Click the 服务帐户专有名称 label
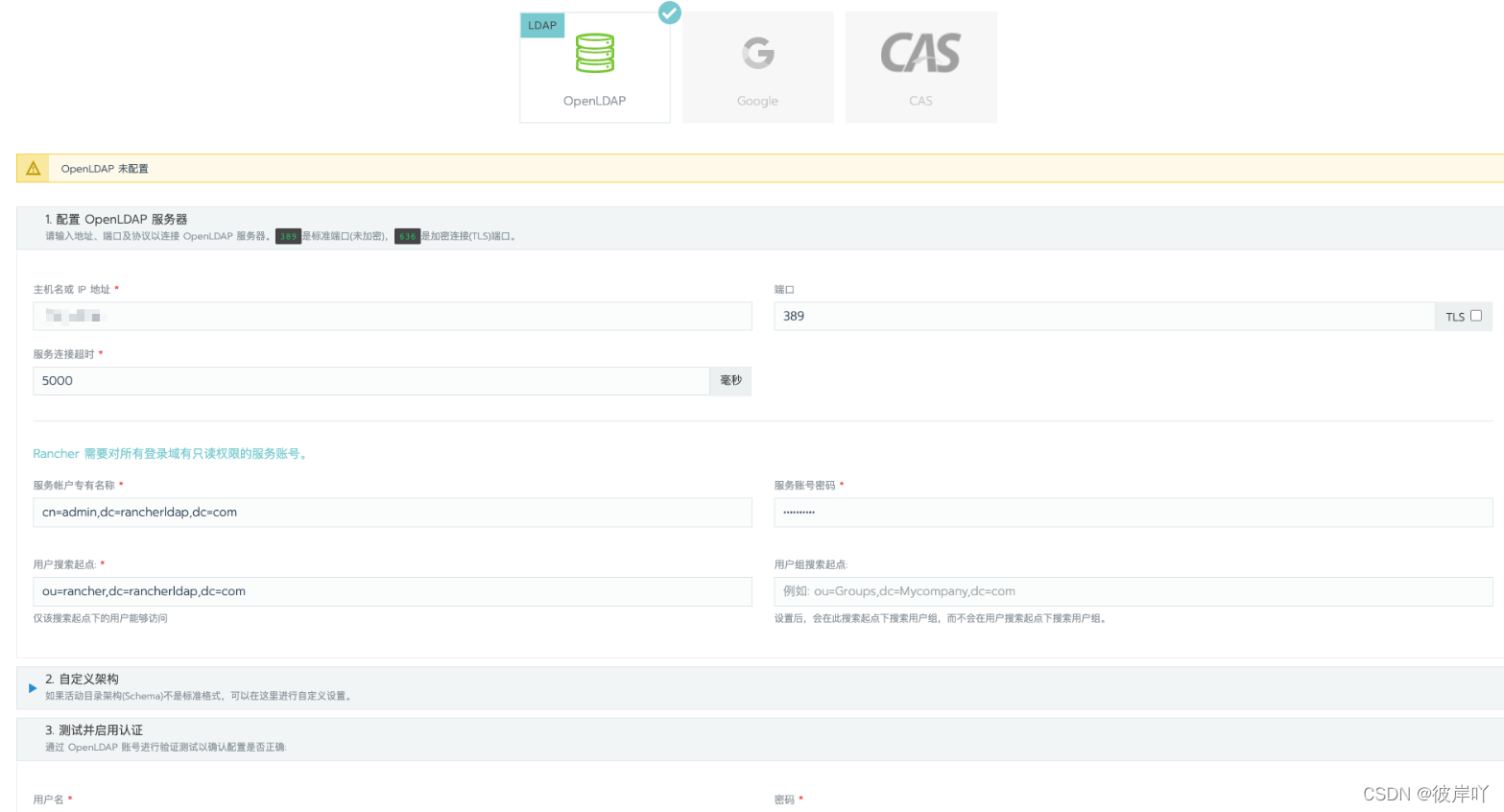Viewport: 1504px width, 812px height. pos(74,486)
